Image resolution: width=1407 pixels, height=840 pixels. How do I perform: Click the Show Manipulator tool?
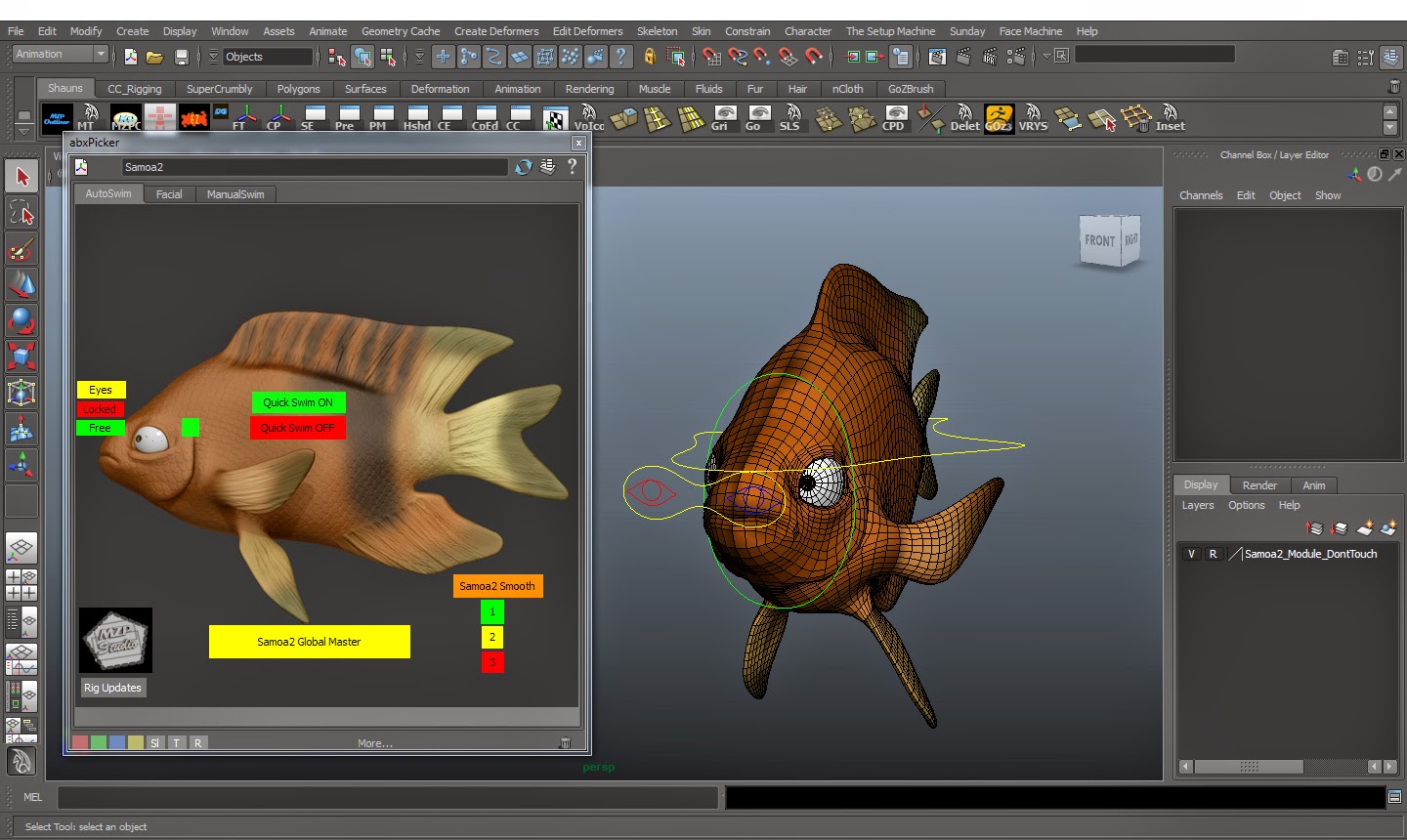tap(21, 465)
